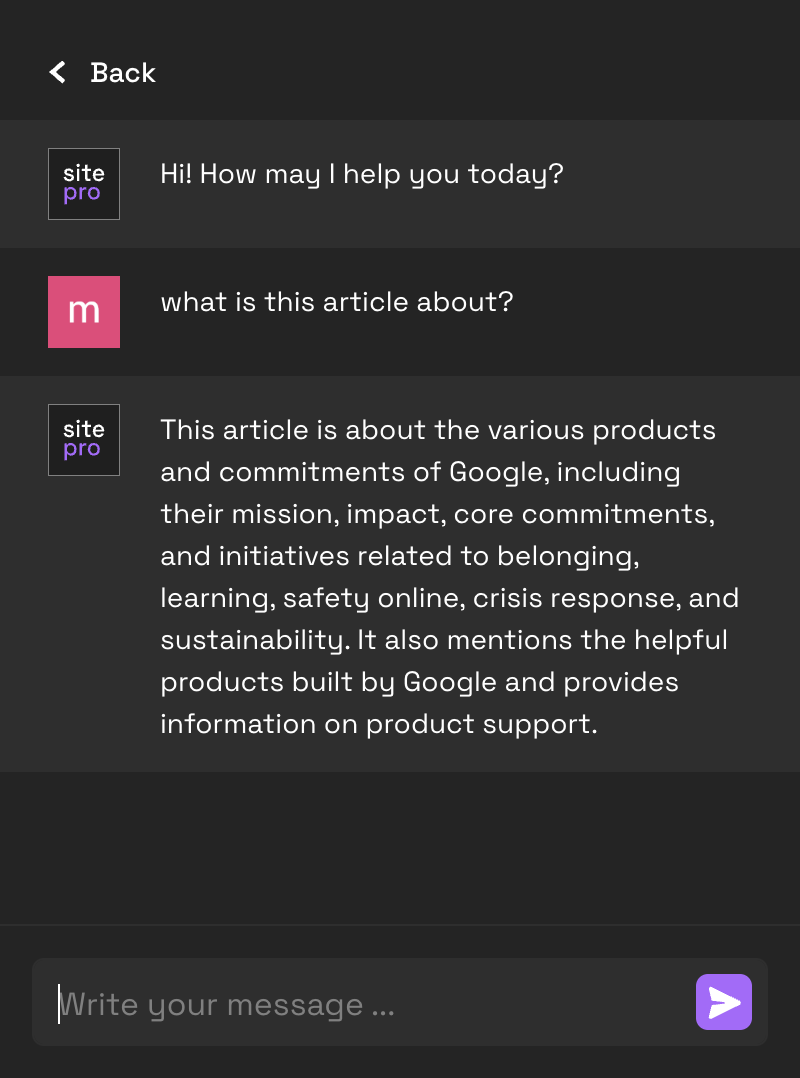Select the pink "m" user avatar

pyautogui.click(x=84, y=312)
